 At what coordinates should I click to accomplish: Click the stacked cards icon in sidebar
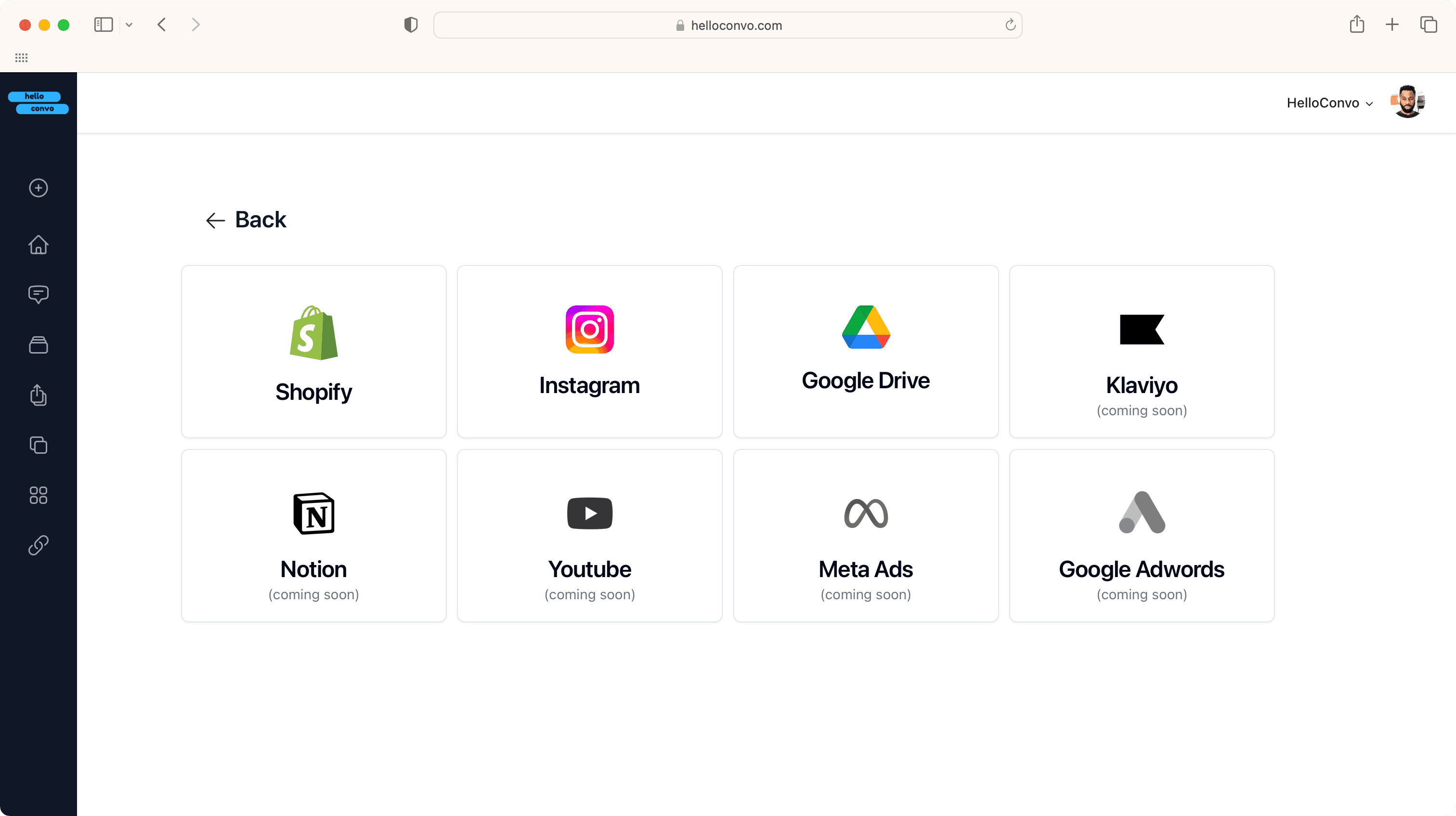[x=39, y=344]
